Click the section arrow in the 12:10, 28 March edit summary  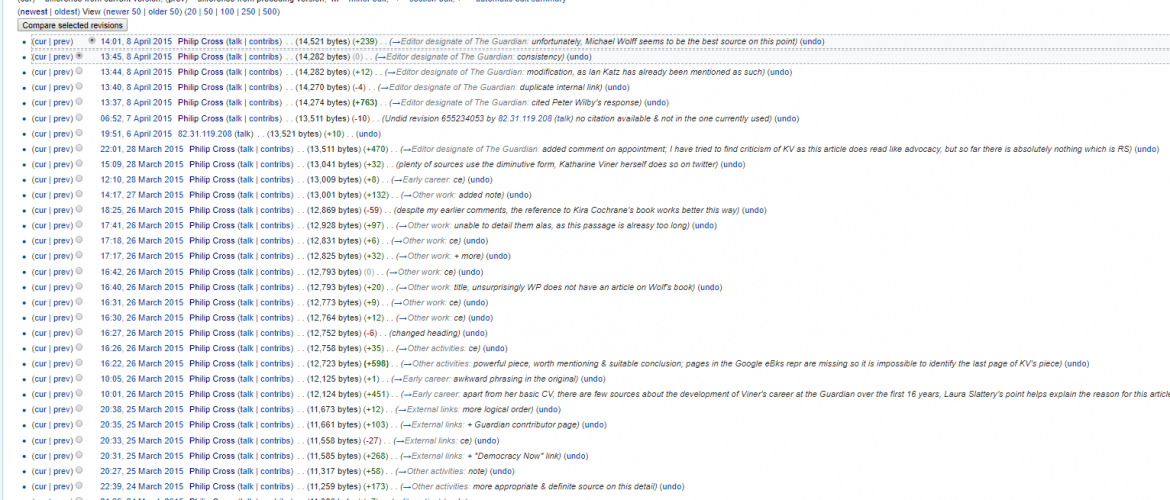coord(396,180)
